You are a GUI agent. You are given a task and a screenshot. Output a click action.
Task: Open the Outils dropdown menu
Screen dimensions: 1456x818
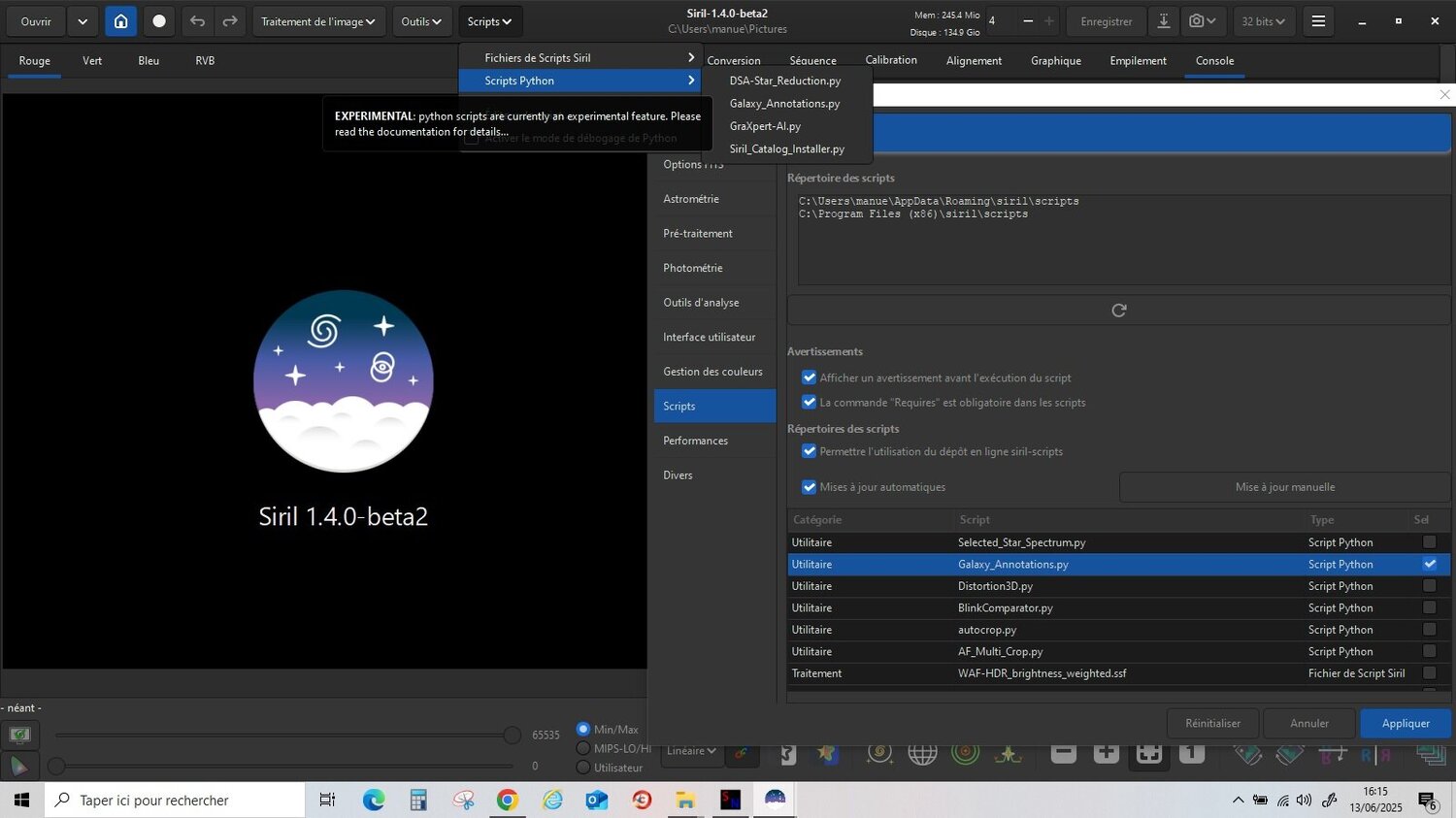pyautogui.click(x=422, y=21)
